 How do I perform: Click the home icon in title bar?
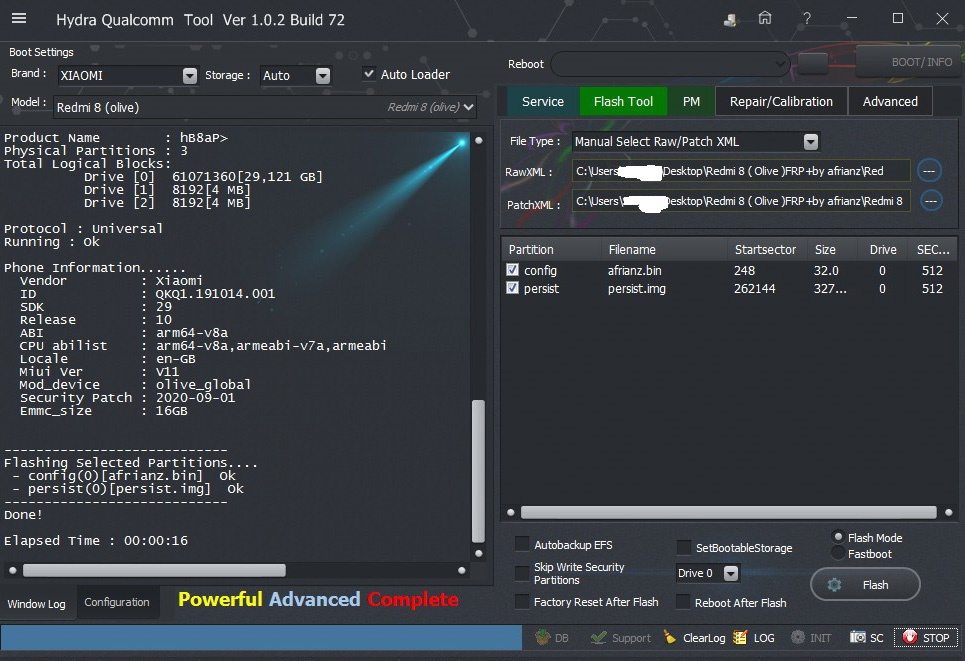[765, 18]
